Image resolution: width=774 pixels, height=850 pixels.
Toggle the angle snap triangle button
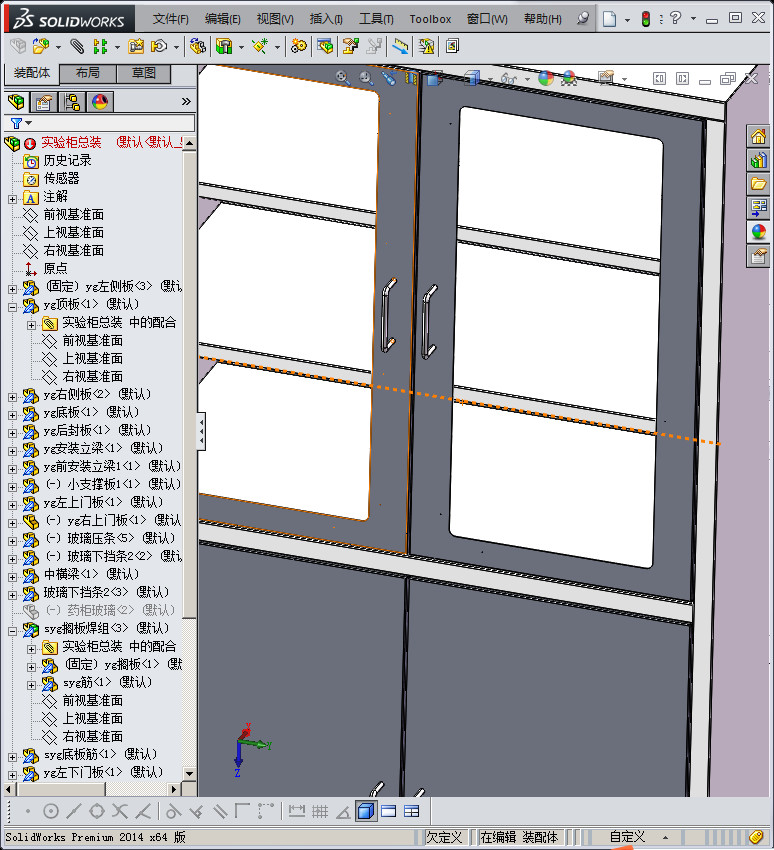coord(343,811)
